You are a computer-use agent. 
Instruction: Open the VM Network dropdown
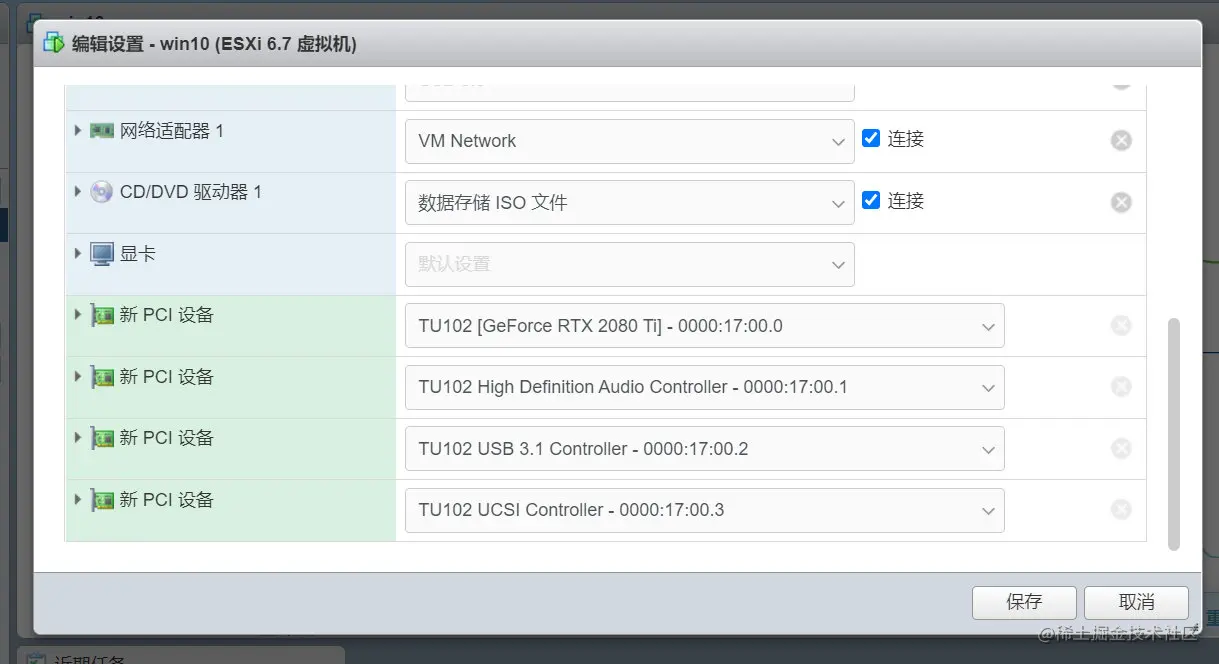coord(630,141)
